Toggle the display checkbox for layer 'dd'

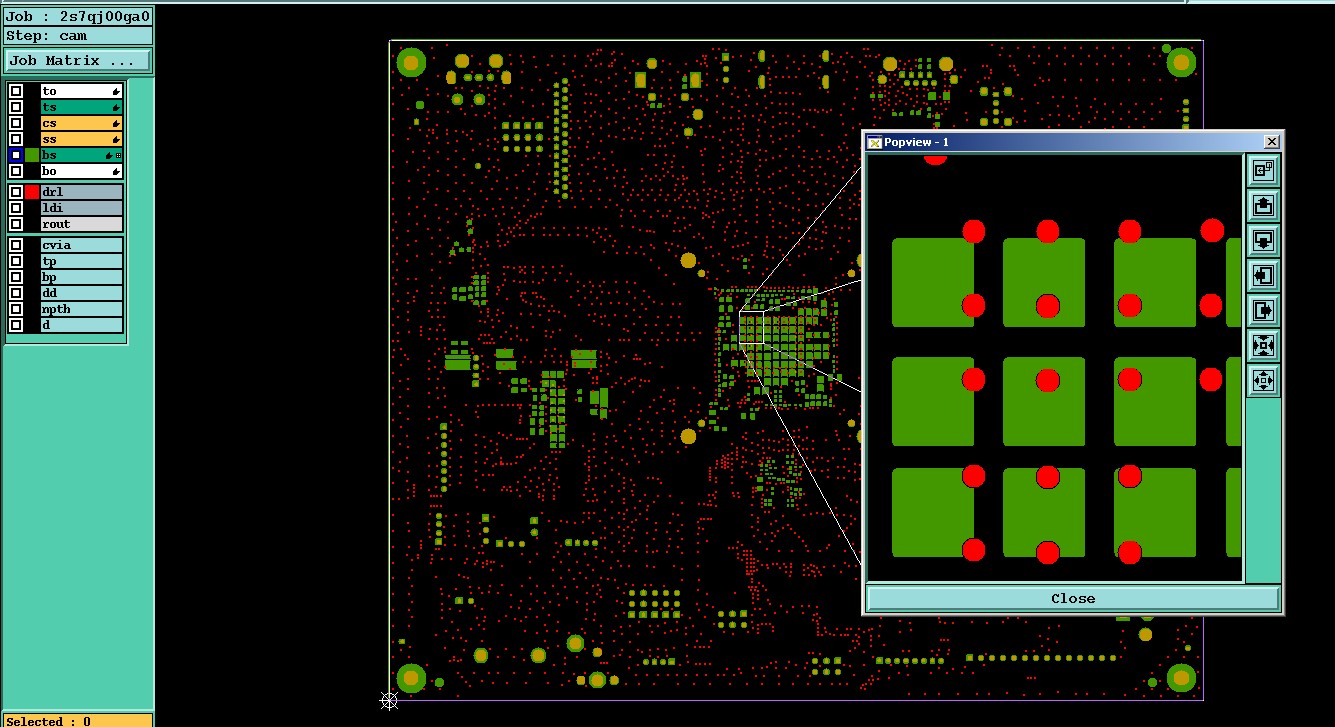16,293
